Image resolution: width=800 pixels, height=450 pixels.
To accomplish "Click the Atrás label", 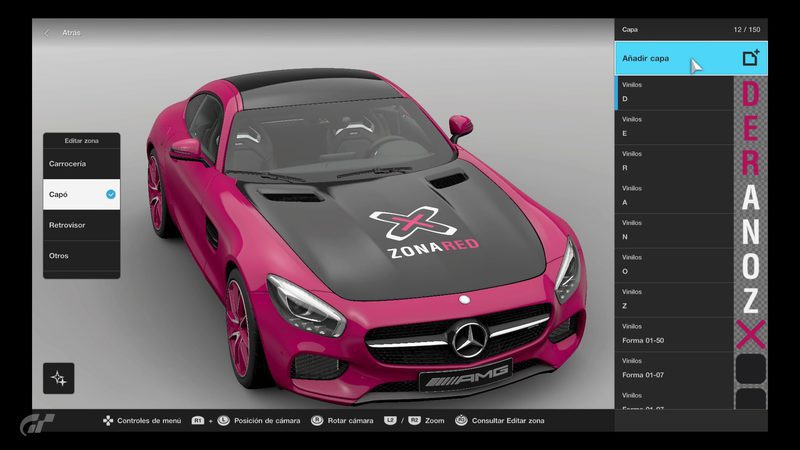I will (71, 33).
